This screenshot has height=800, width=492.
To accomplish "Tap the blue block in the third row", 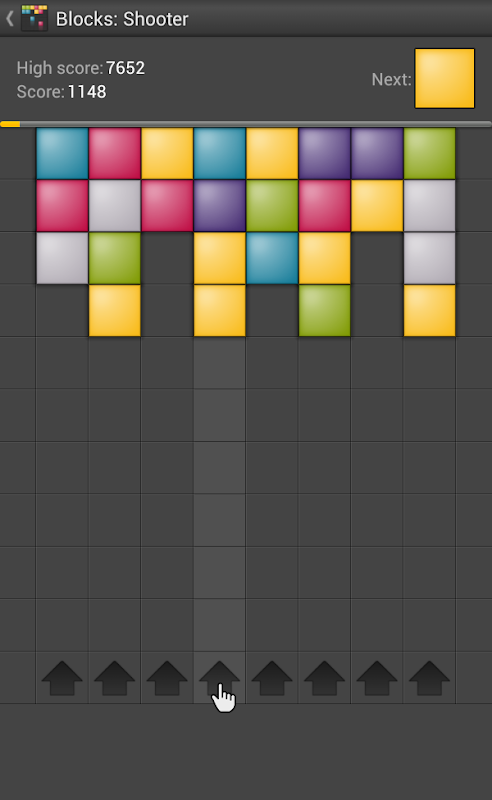I will (x=272, y=258).
